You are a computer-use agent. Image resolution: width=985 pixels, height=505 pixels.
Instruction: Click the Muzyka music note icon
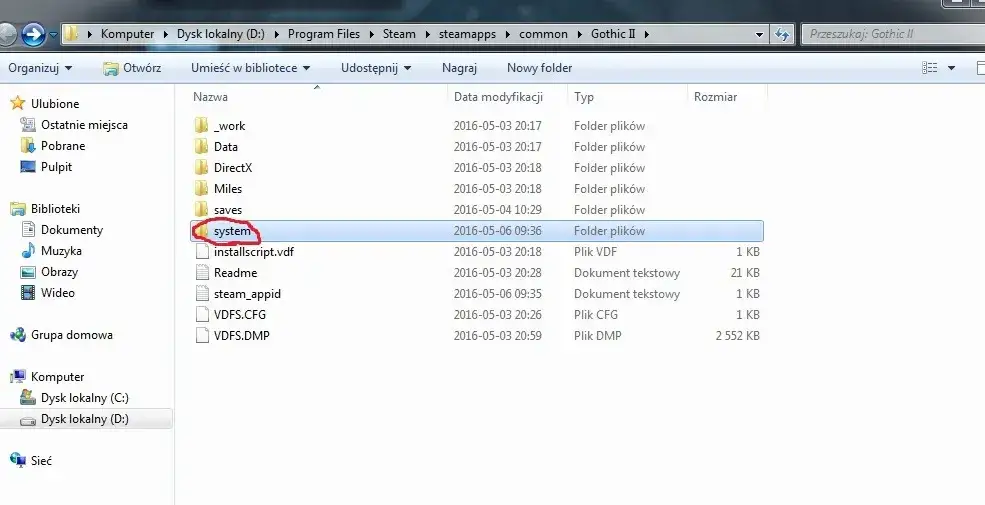[x=28, y=251]
